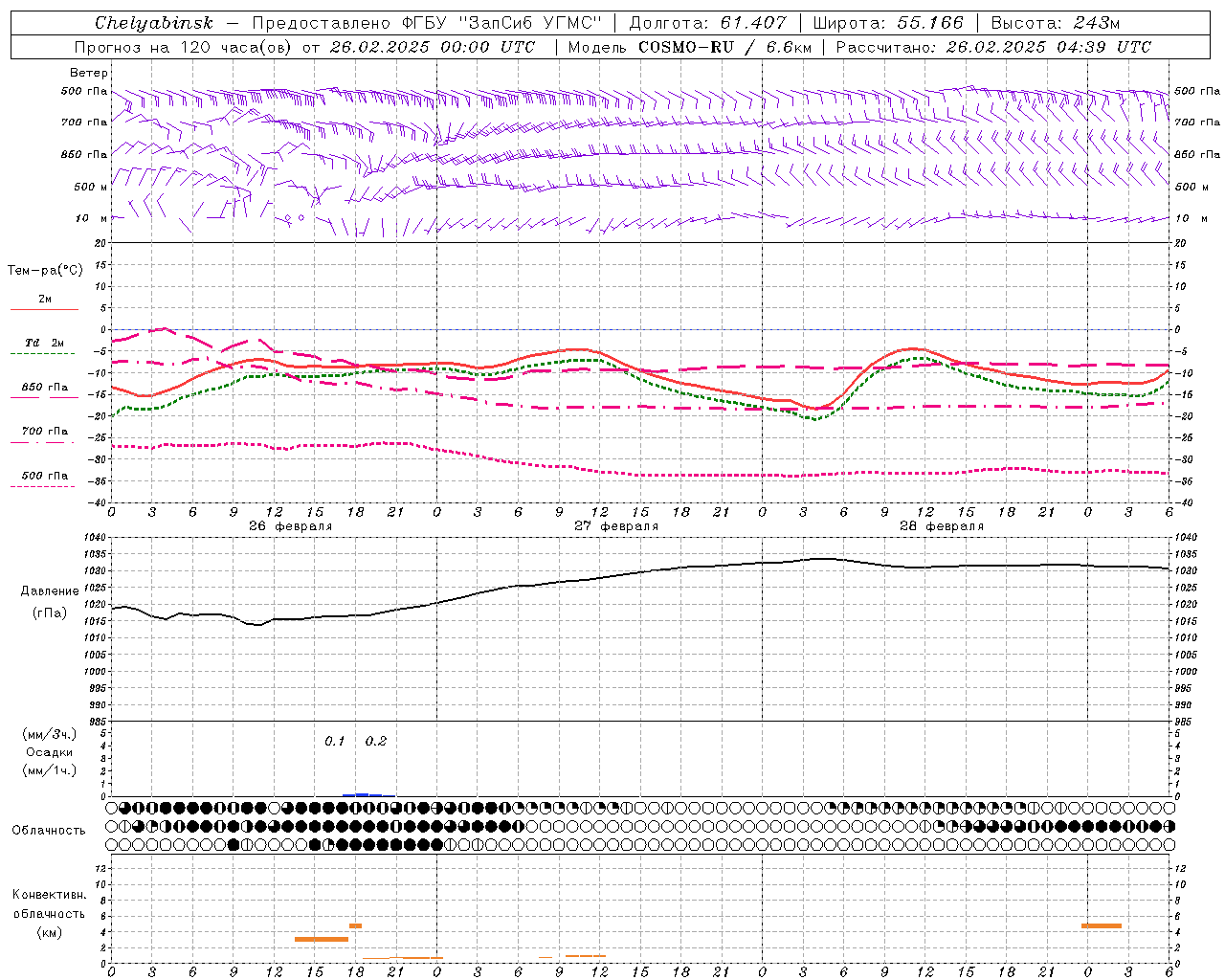Select the longitude value 61.407
The width and height of the screenshot is (1225, 980).
click(753, 23)
